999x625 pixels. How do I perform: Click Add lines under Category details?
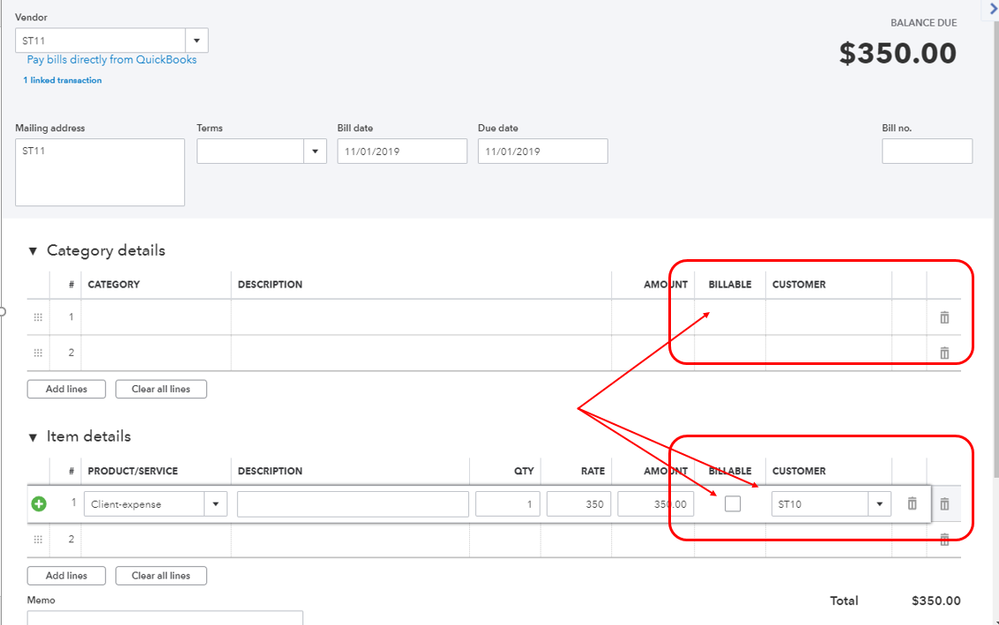click(67, 389)
